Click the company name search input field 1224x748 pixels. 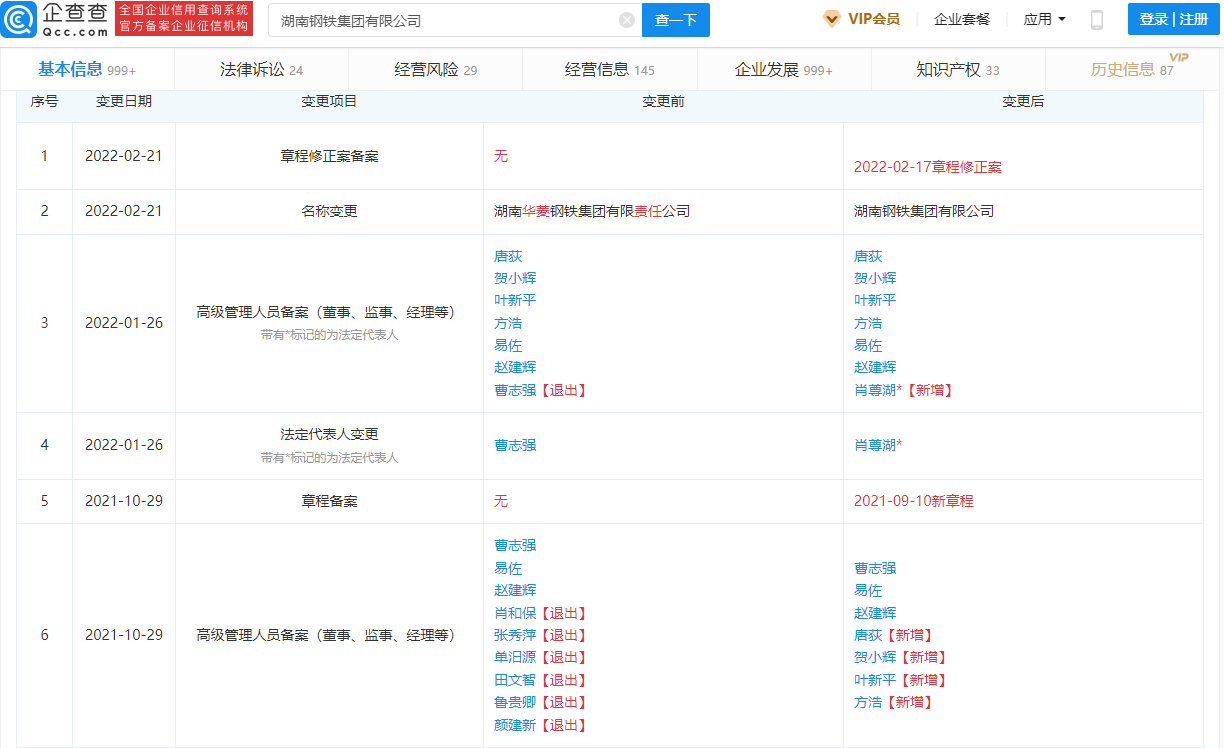pyautogui.click(x=440, y=20)
